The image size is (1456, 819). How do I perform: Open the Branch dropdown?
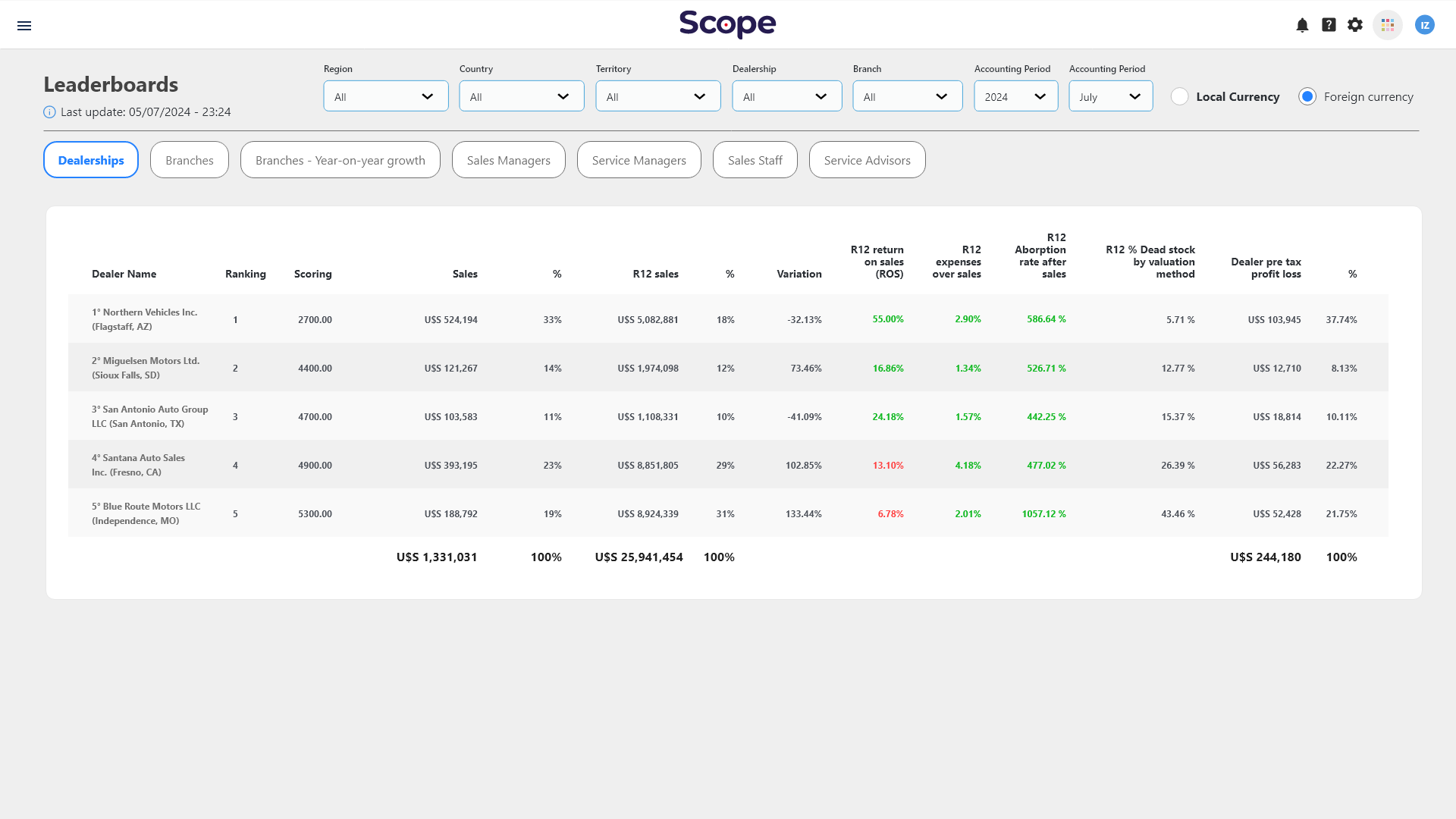point(908,96)
